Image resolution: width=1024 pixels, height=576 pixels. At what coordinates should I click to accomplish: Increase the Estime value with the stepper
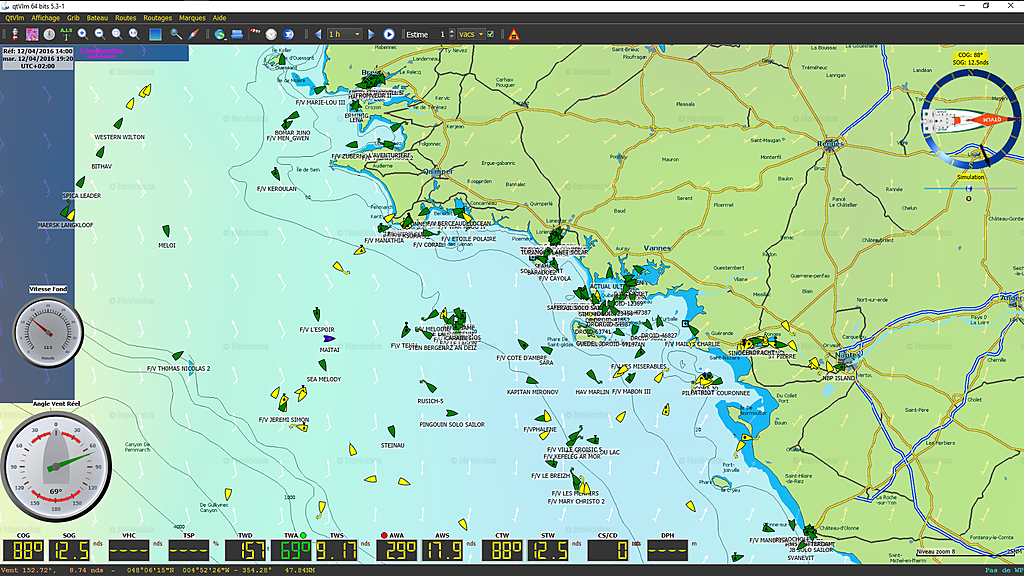coord(451,31)
